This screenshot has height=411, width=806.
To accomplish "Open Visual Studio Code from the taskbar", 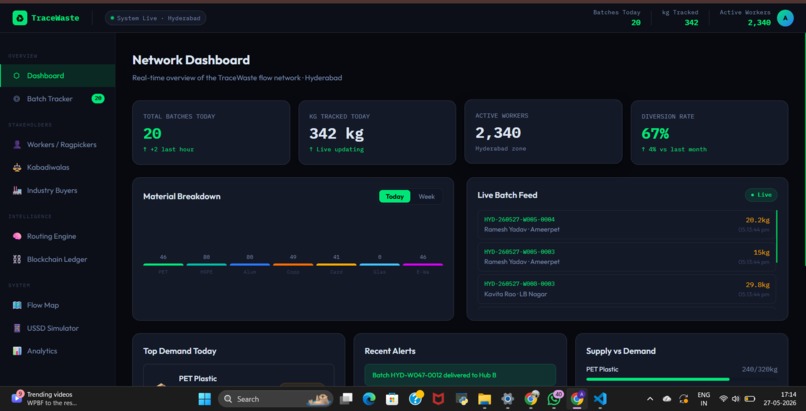I will click(x=600, y=399).
